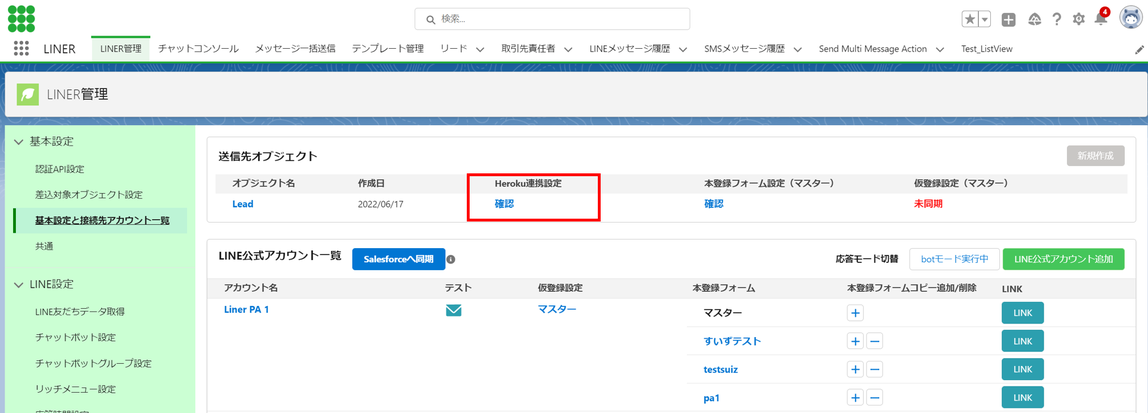Screen dimensions: 1148x413
Task: Open the すいずテスト form link
Action: (x=732, y=341)
